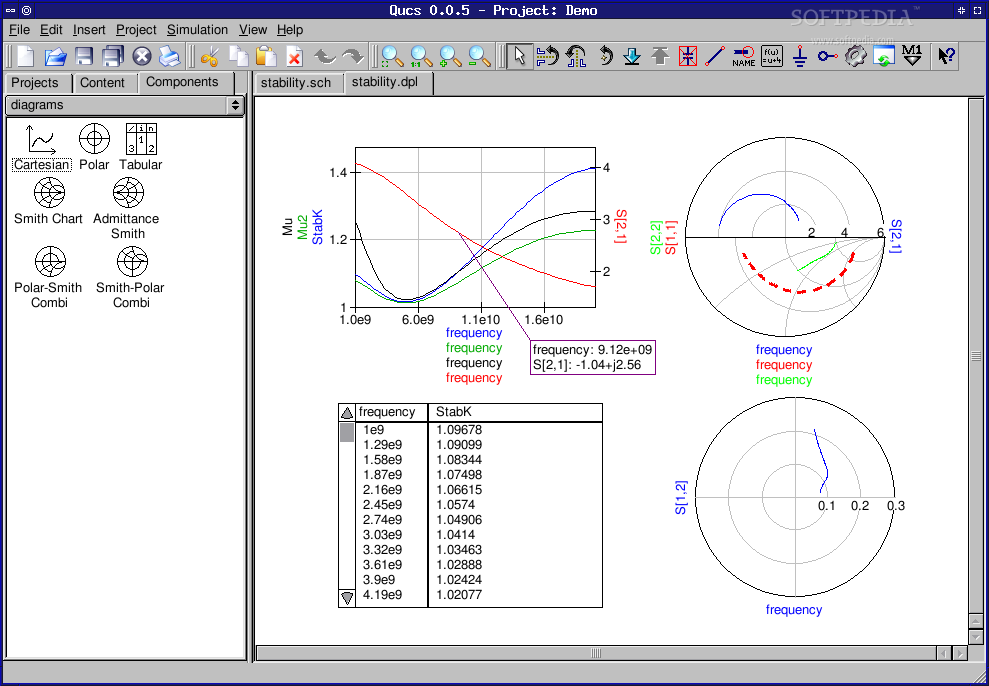Click the table's scroll down arrow
This screenshot has width=989, height=686.
(x=347, y=597)
